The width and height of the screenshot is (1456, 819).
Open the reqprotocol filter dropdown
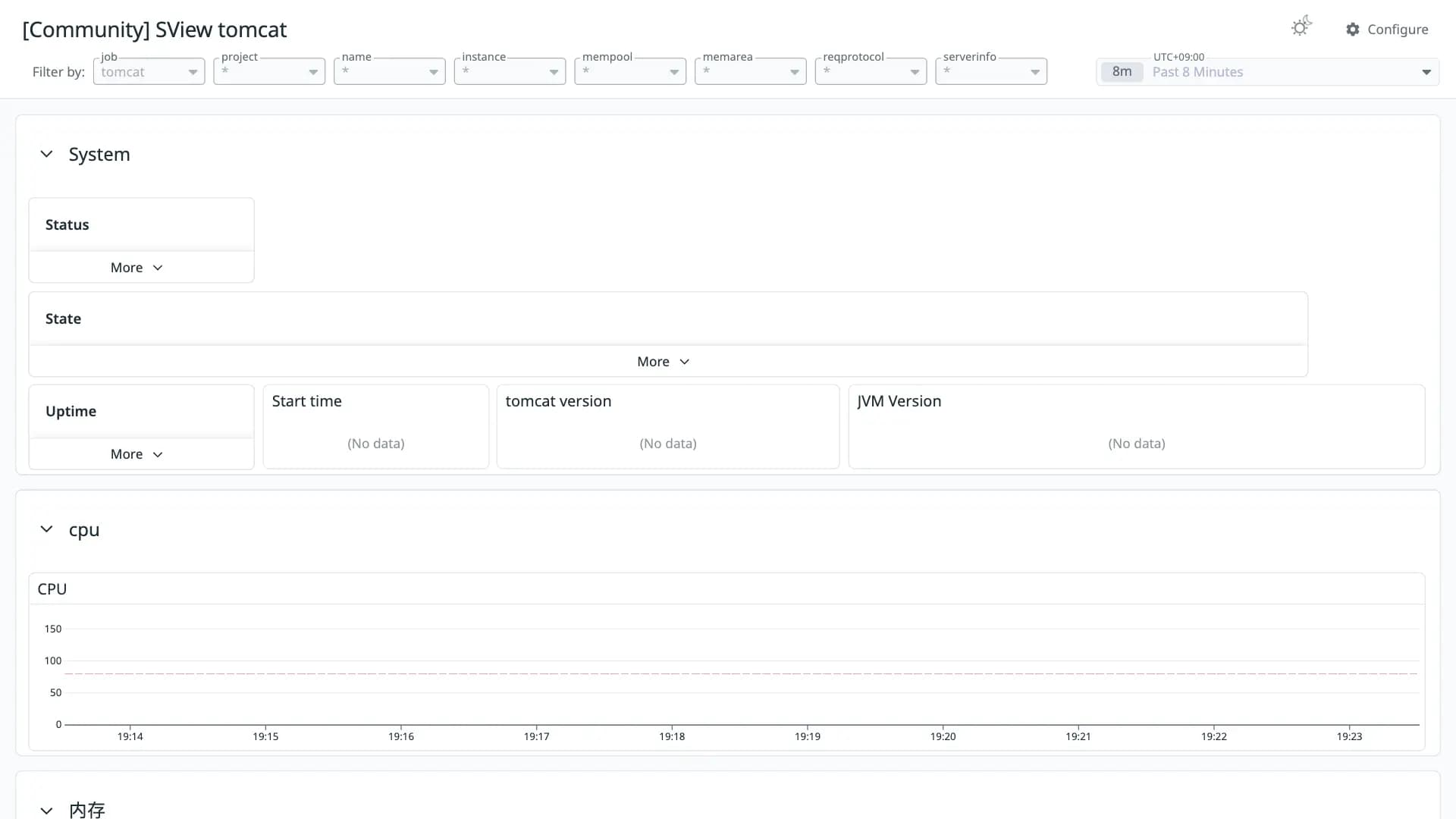point(871,72)
